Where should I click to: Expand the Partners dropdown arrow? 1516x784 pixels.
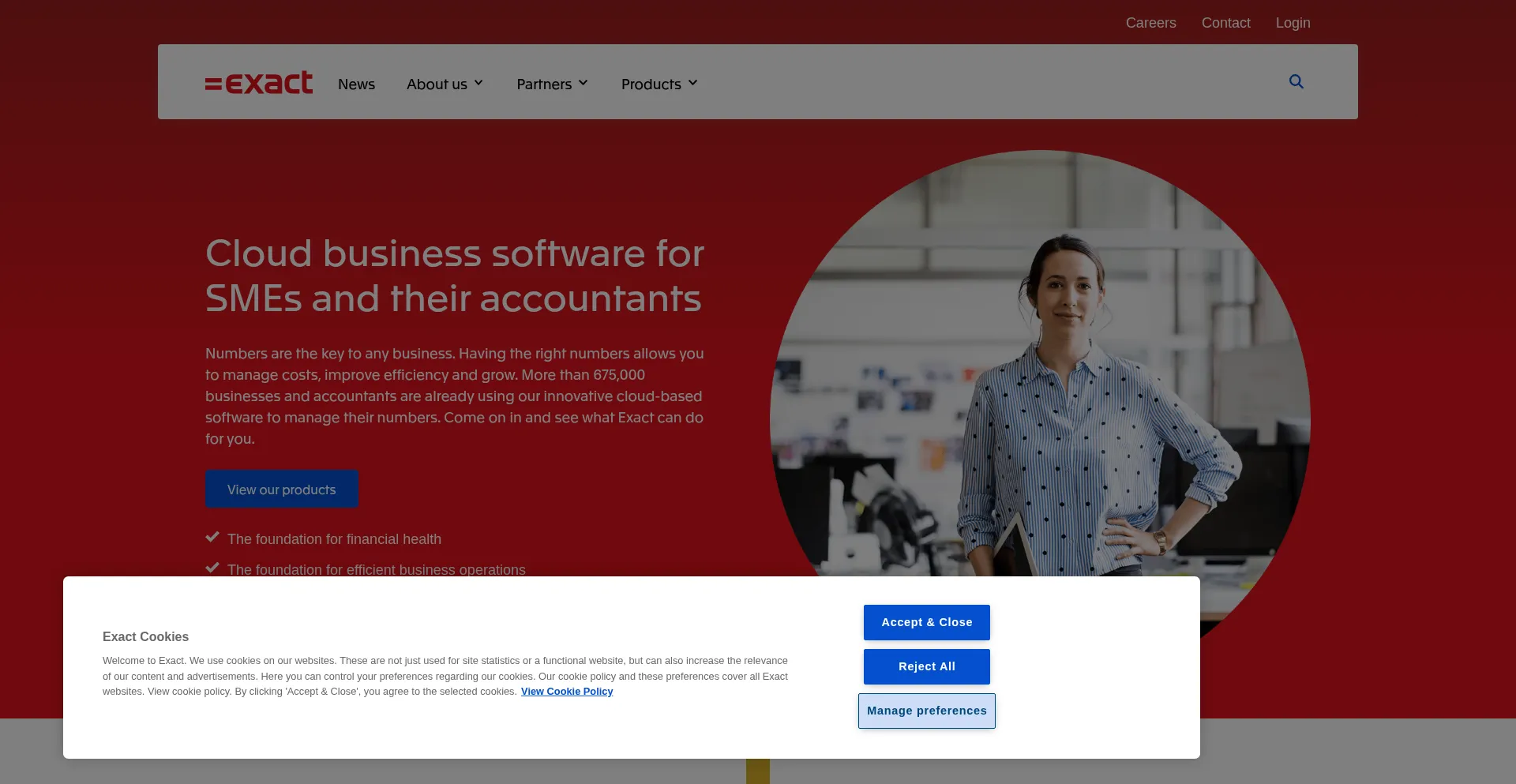tap(584, 83)
